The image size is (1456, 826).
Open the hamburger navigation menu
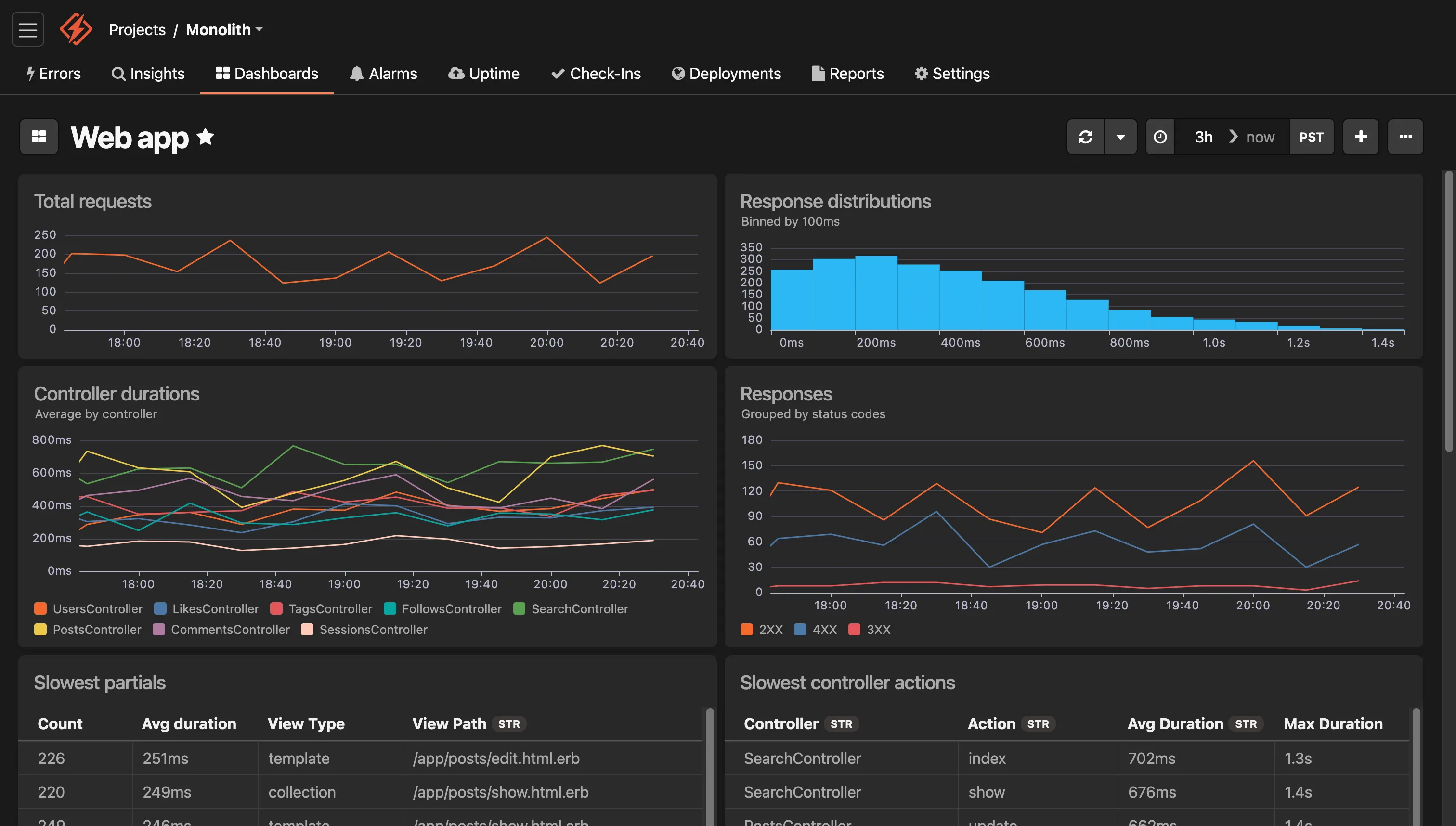coord(27,29)
